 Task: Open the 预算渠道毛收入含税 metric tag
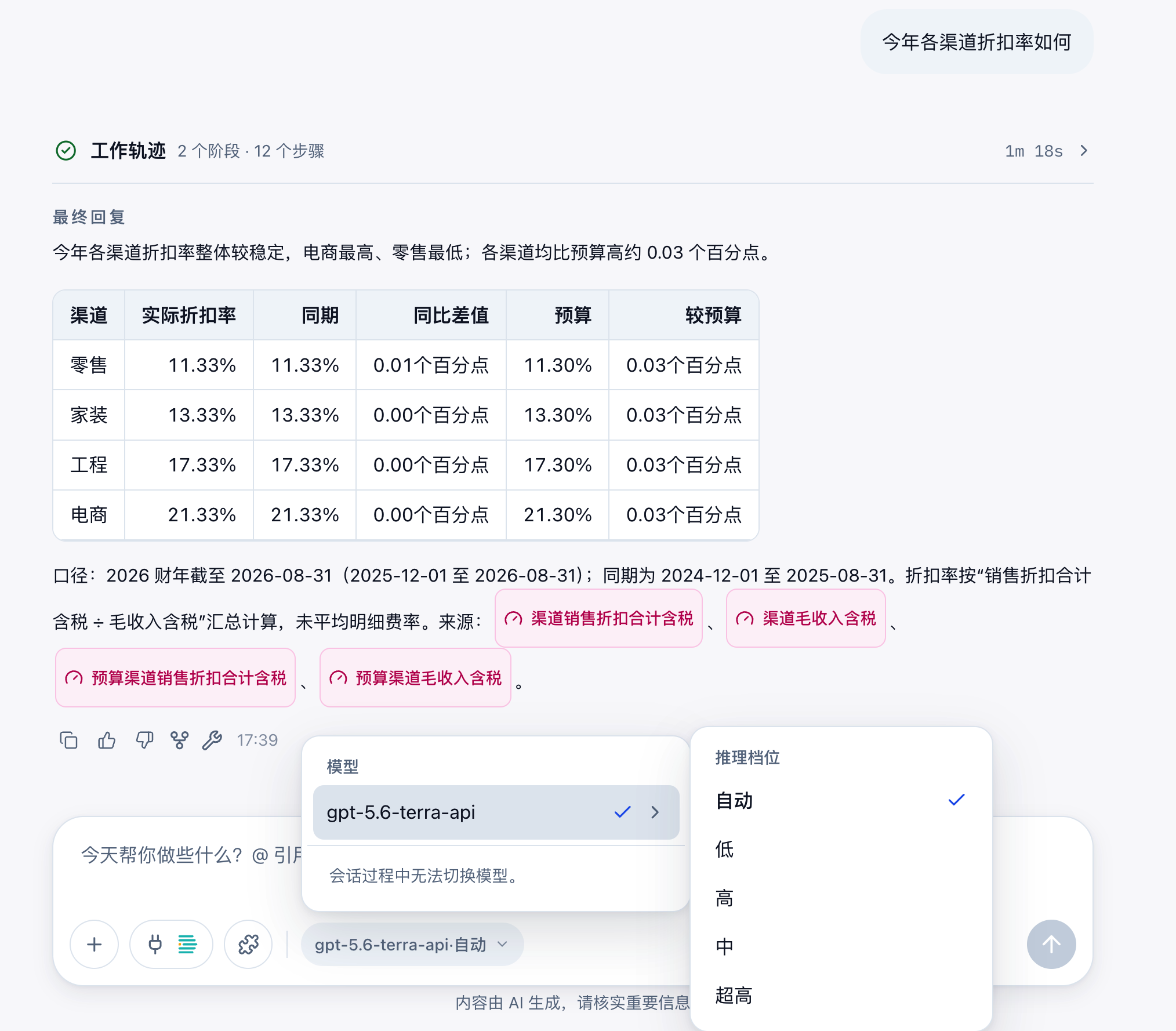point(415,678)
